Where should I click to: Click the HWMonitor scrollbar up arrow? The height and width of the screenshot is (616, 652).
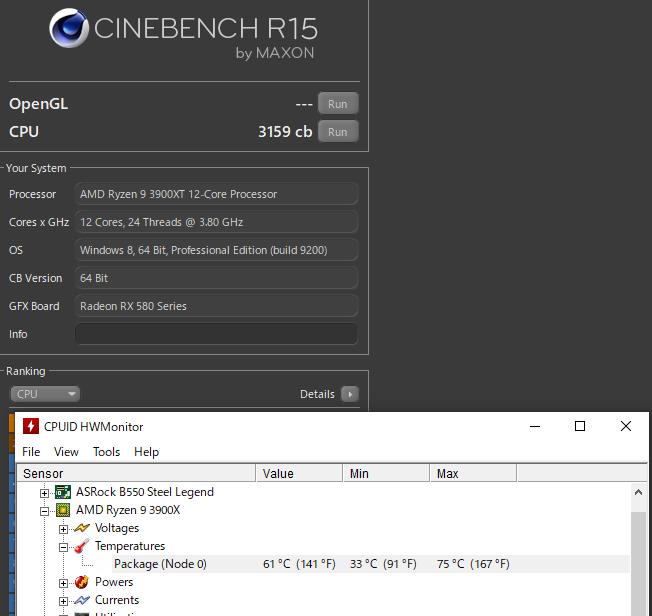[638, 492]
